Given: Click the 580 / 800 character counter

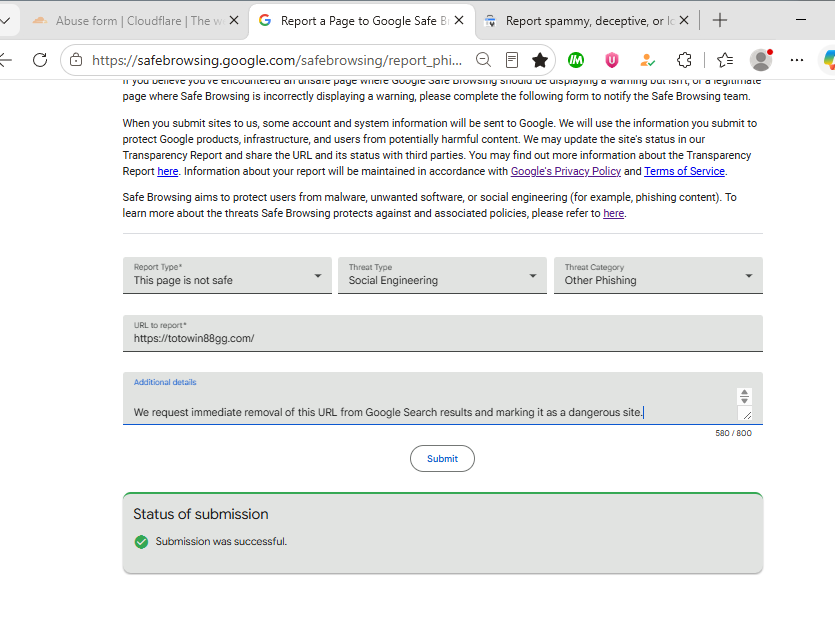Looking at the screenshot, I should tap(733, 433).
